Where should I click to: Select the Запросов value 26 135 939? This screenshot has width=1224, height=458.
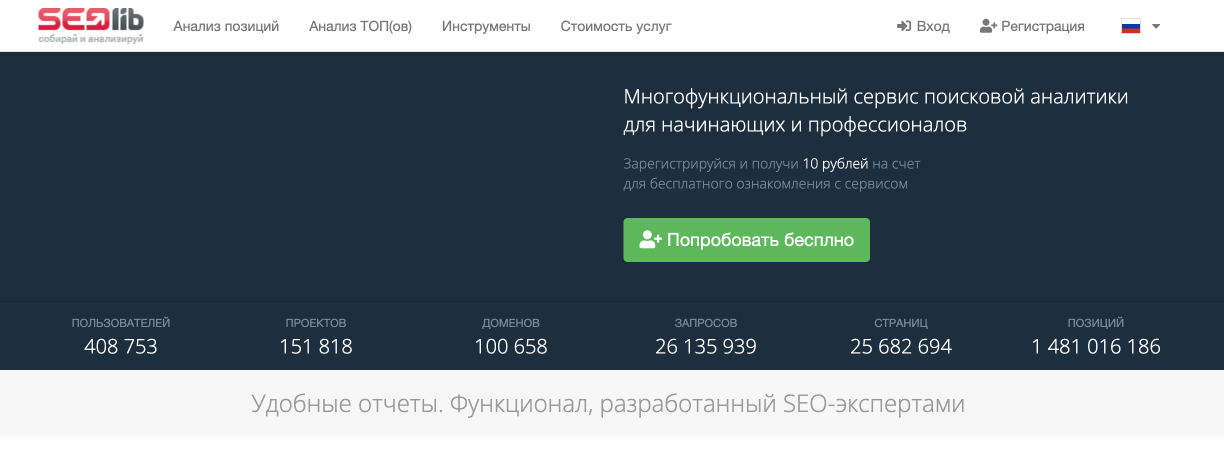tap(706, 347)
